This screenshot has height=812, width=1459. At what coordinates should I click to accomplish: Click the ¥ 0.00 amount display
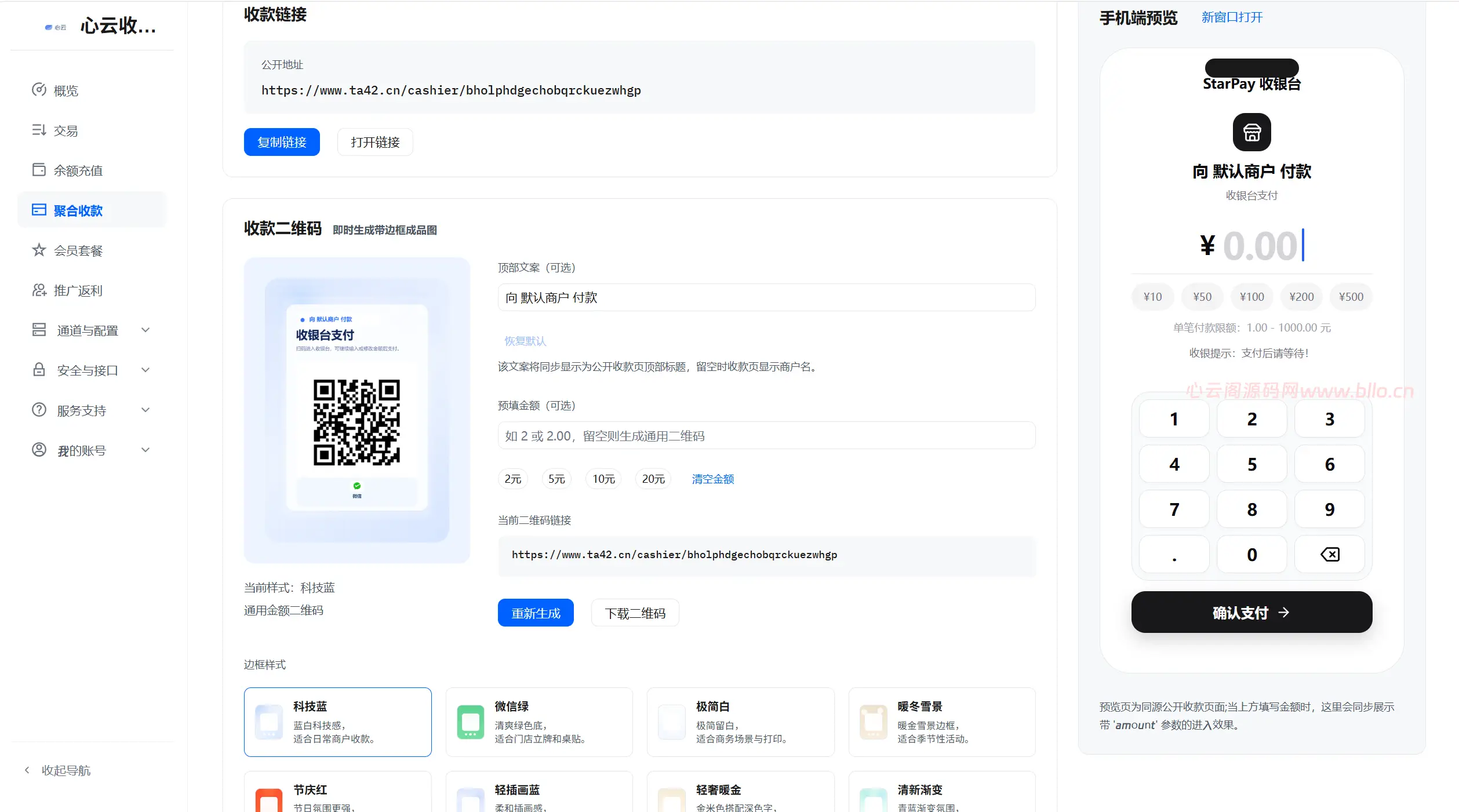pyautogui.click(x=1251, y=246)
